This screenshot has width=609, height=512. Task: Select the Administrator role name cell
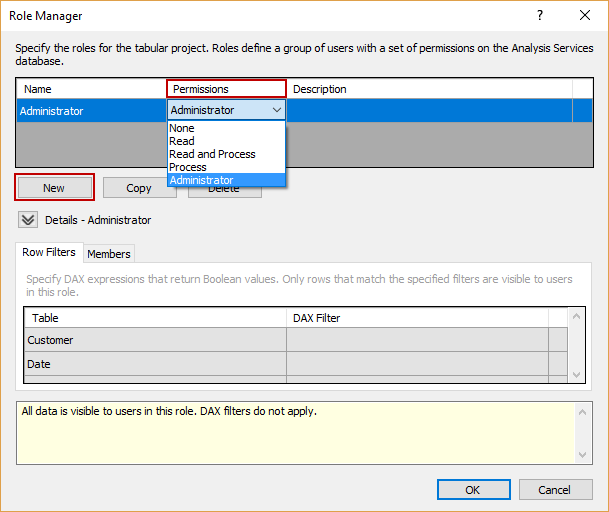90,111
